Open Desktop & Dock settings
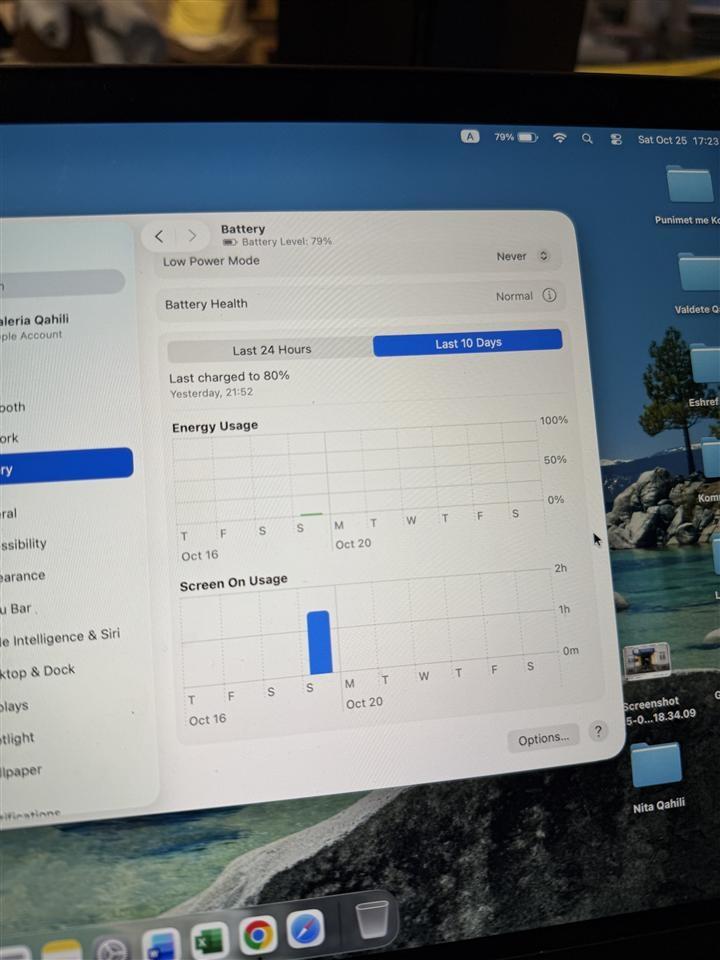The width and height of the screenshot is (720, 960). tap(37, 672)
